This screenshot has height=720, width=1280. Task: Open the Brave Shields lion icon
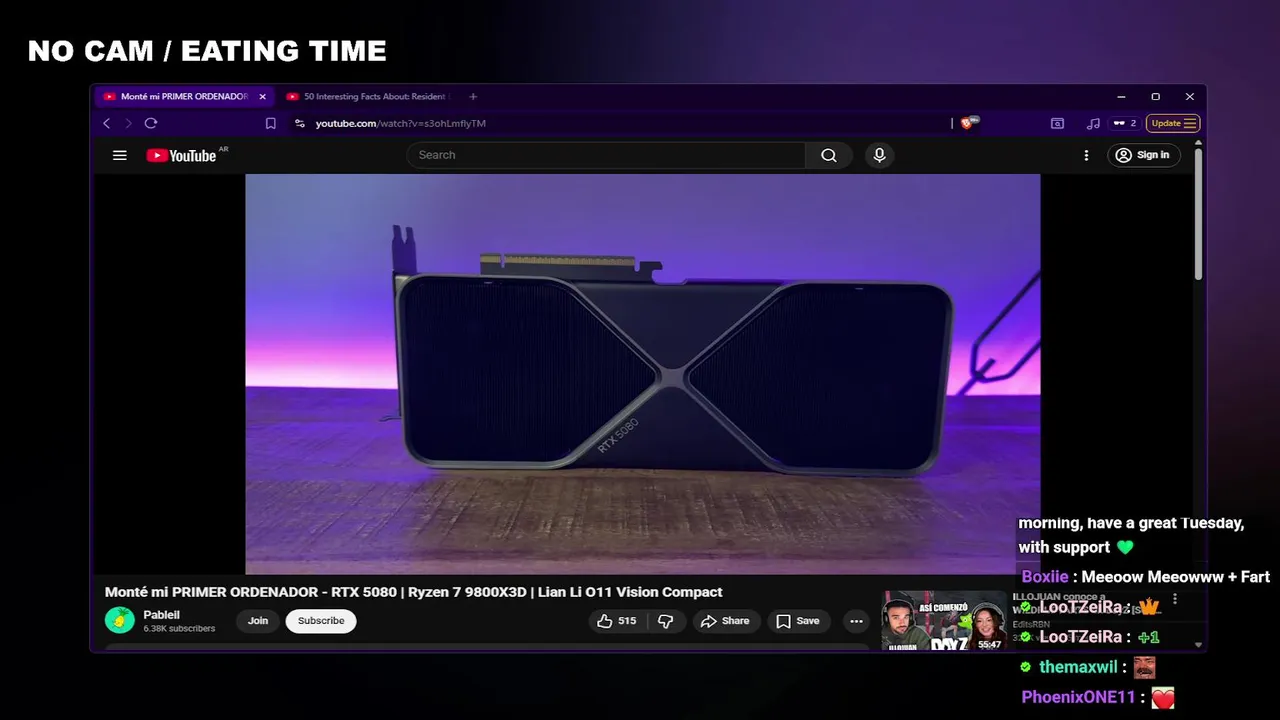point(967,123)
